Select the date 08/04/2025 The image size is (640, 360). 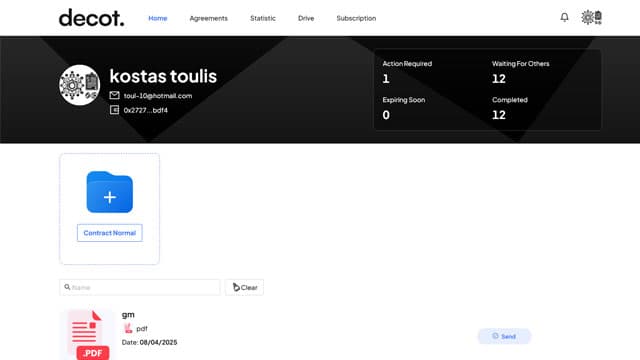(158, 342)
